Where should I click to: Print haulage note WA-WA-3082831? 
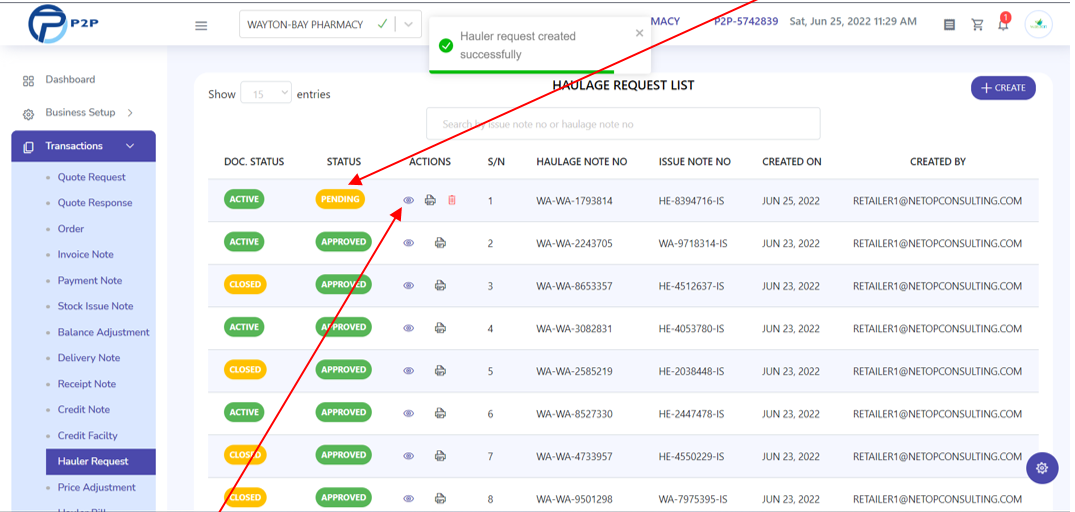coord(441,328)
